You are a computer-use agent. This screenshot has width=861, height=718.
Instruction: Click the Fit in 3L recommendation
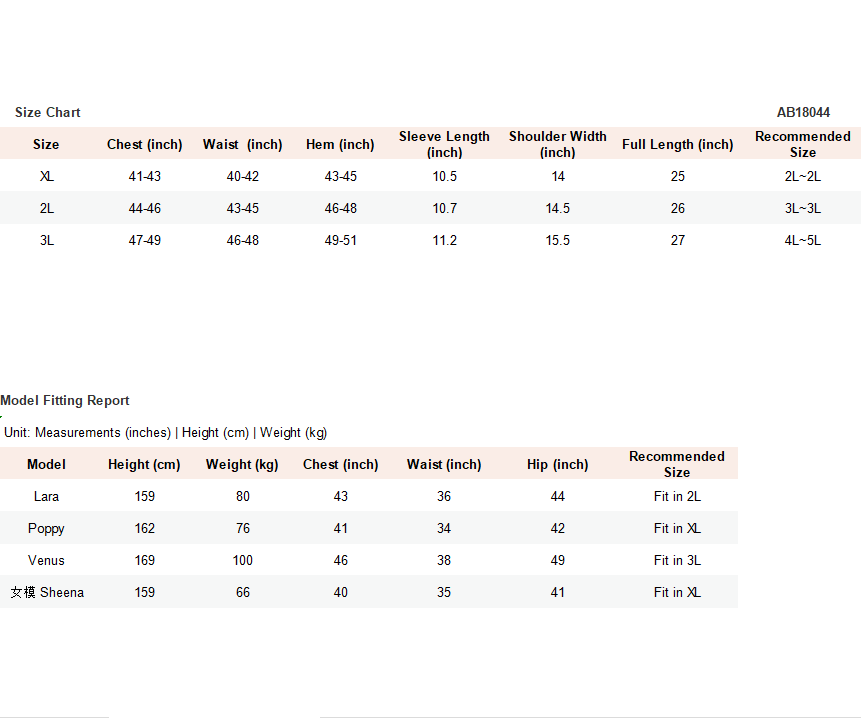[677, 560]
